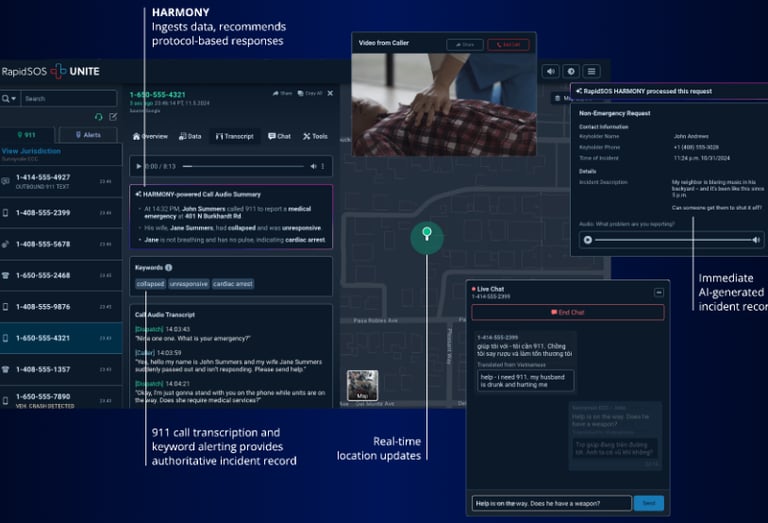The height and width of the screenshot is (523, 768).
Task: Open the Overview tab
Action: click(150, 136)
